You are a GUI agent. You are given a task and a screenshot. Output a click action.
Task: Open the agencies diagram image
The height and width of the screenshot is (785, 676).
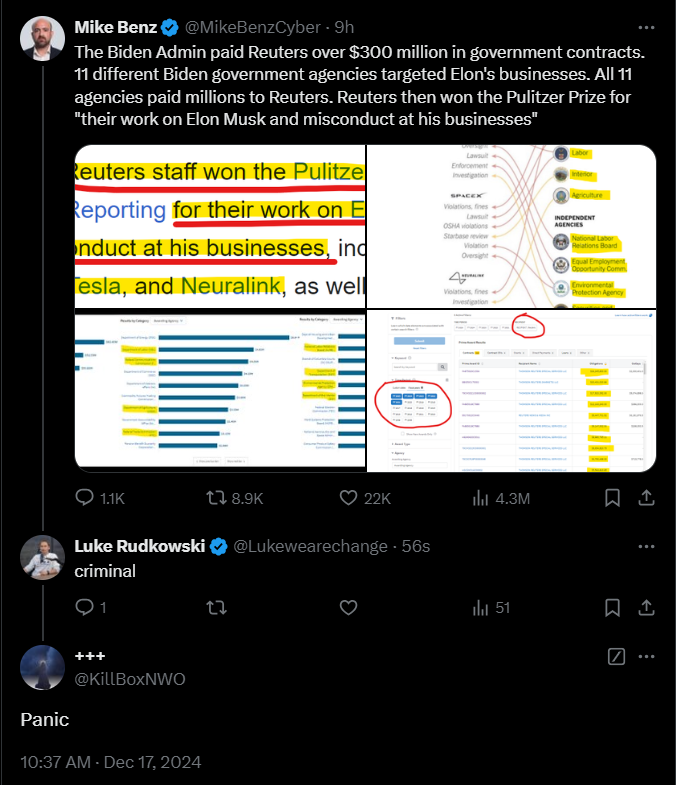(511, 226)
